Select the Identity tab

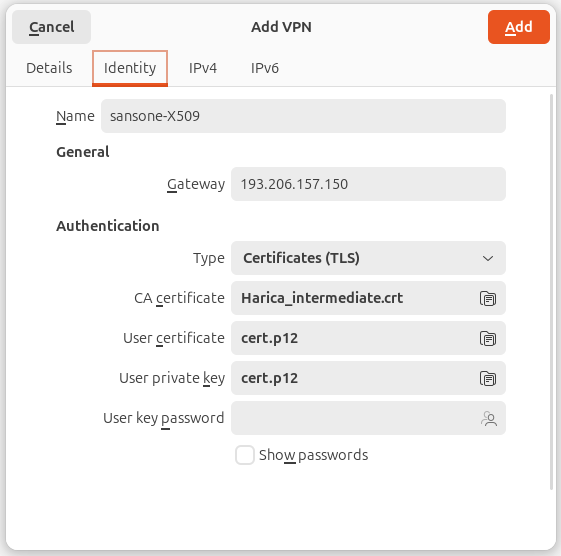pyautogui.click(x=130, y=68)
